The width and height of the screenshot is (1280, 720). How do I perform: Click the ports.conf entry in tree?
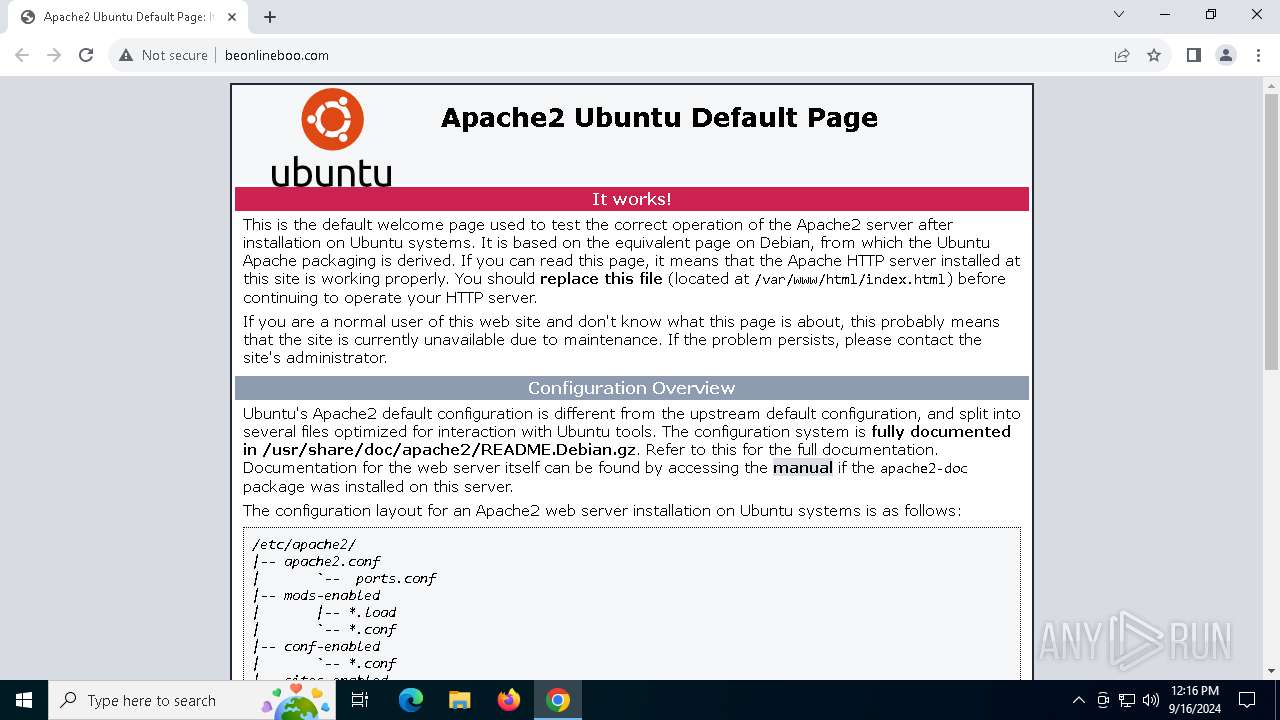pyautogui.click(x=396, y=578)
